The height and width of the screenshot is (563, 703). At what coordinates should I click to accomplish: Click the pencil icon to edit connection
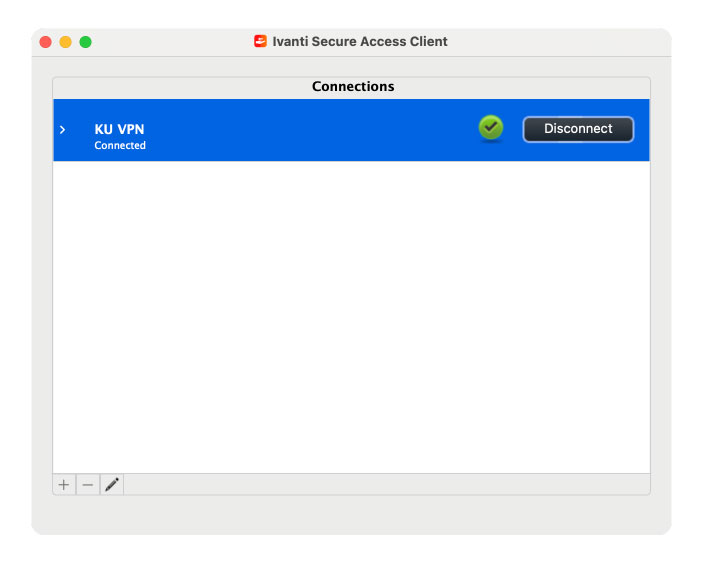112,485
